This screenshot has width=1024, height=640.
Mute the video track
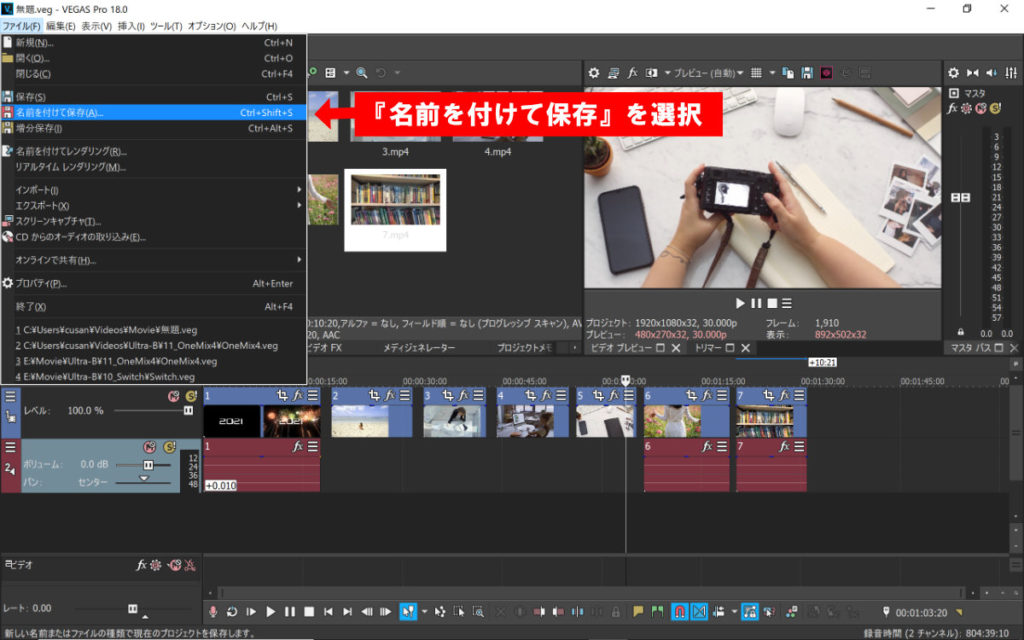coord(173,396)
